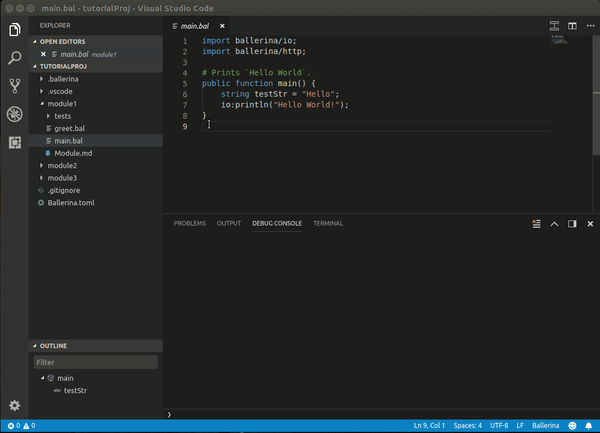Change end of line sequence LF

520,425
